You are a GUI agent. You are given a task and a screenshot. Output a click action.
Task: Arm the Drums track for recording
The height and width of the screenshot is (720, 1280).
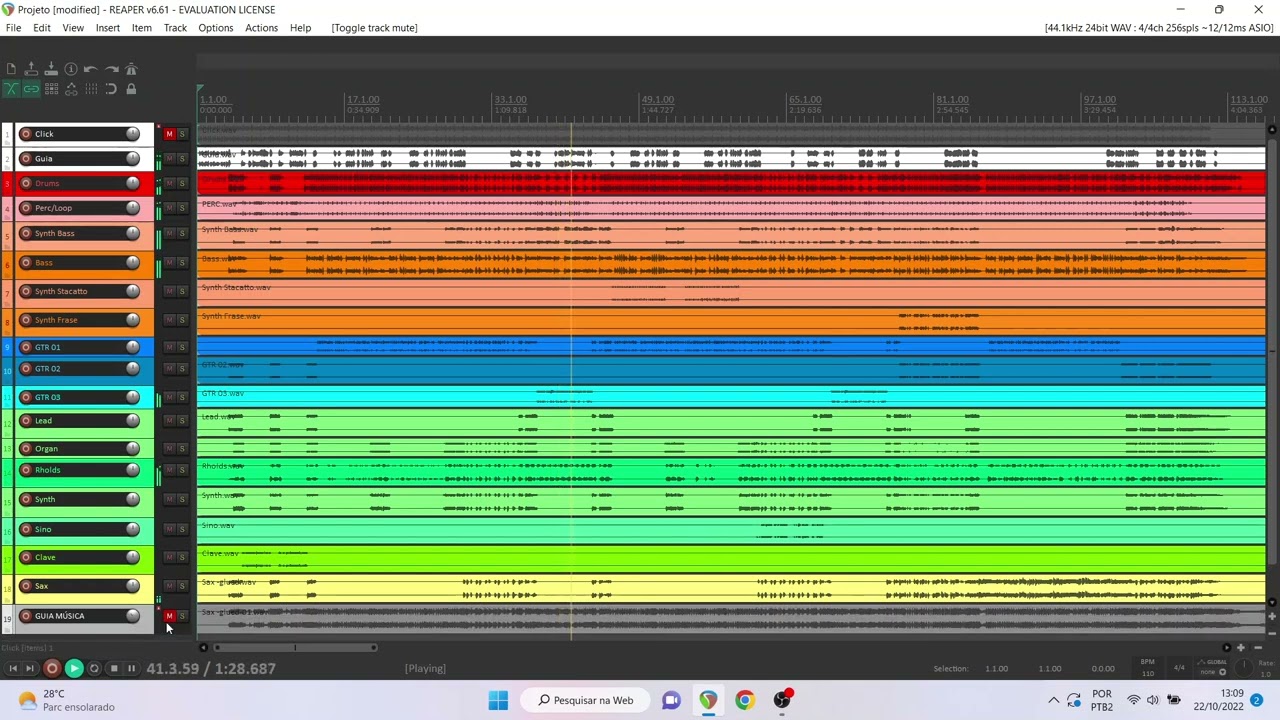pyautogui.click(x=26, y=183)
